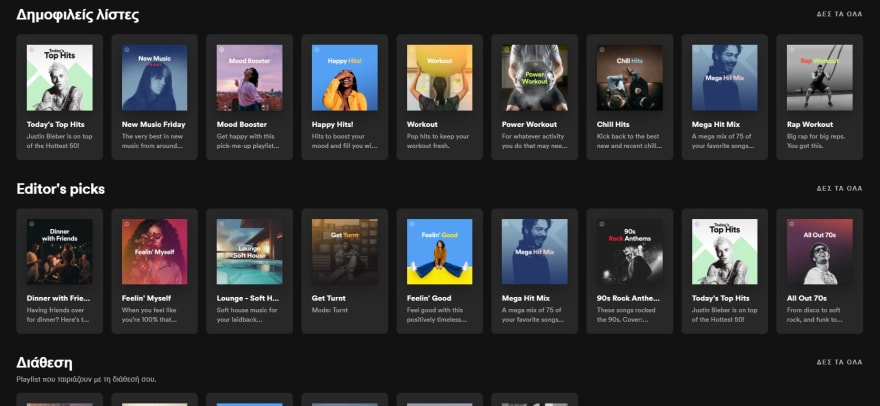880x406 pixels.
Task: Select the Power Workout title text
Action: (529, 125)
